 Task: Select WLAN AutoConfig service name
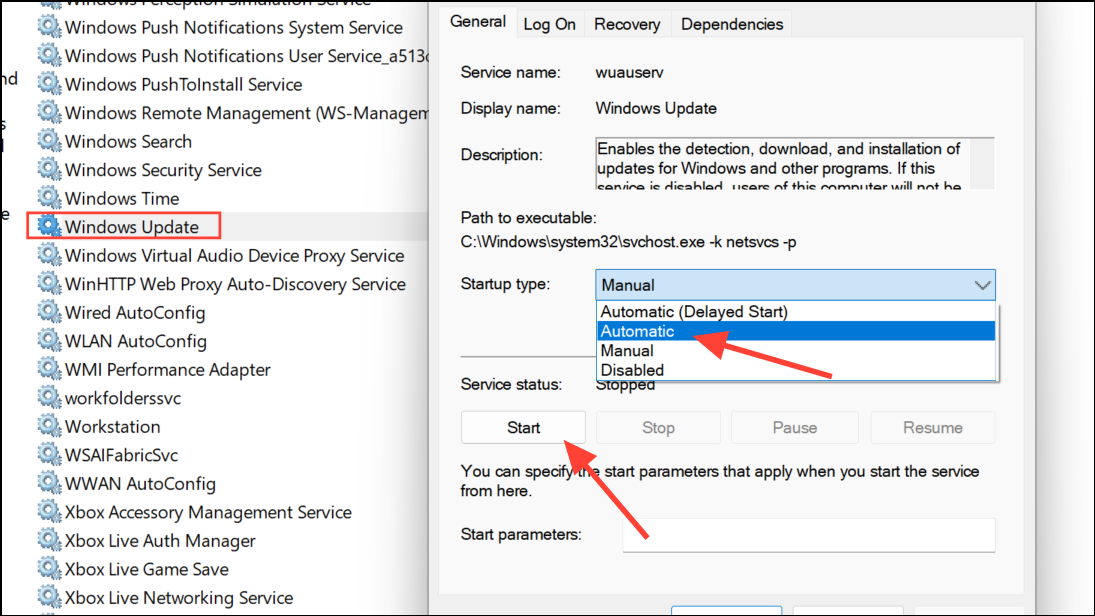135,342
